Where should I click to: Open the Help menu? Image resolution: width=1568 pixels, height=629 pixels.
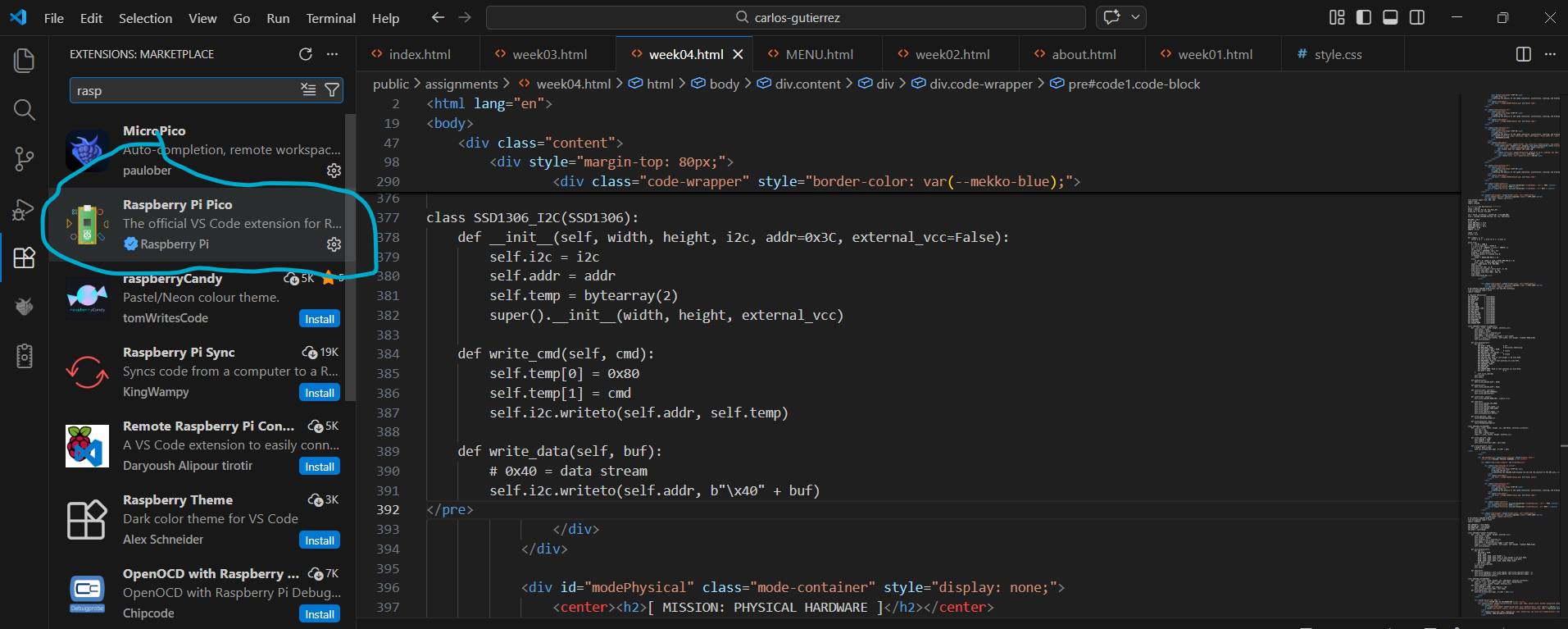pyautogui.click(x=385, y=18)
